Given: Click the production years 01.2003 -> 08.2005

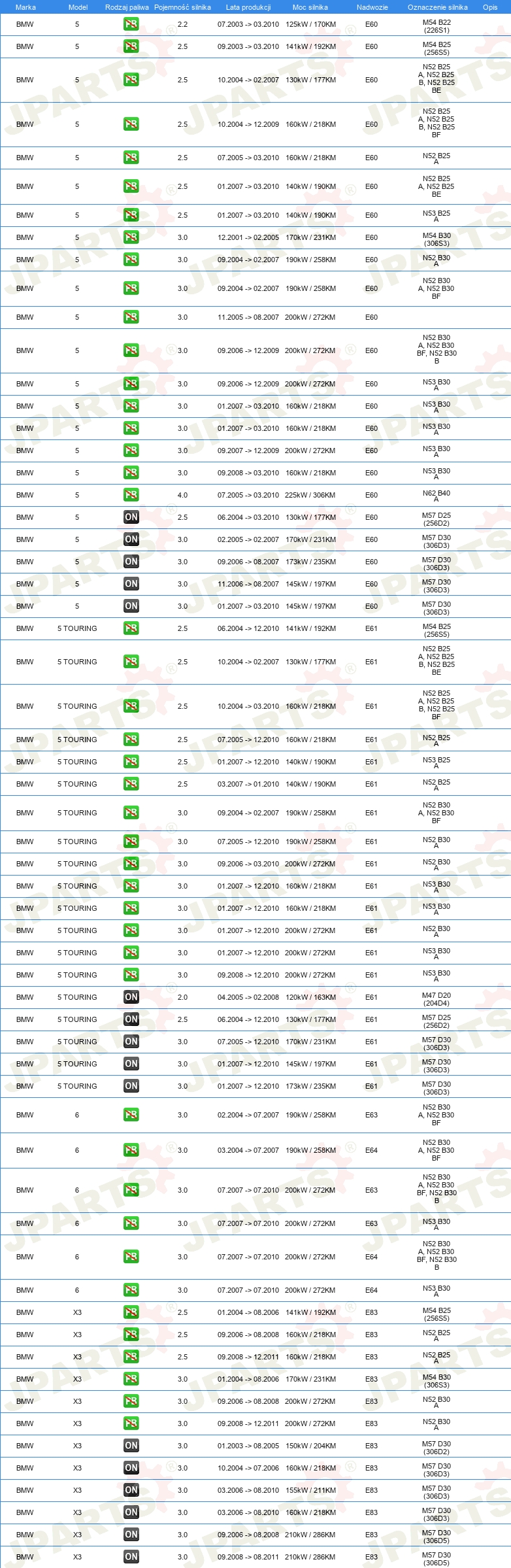Looking at the screenshot, I should 248,1446.
